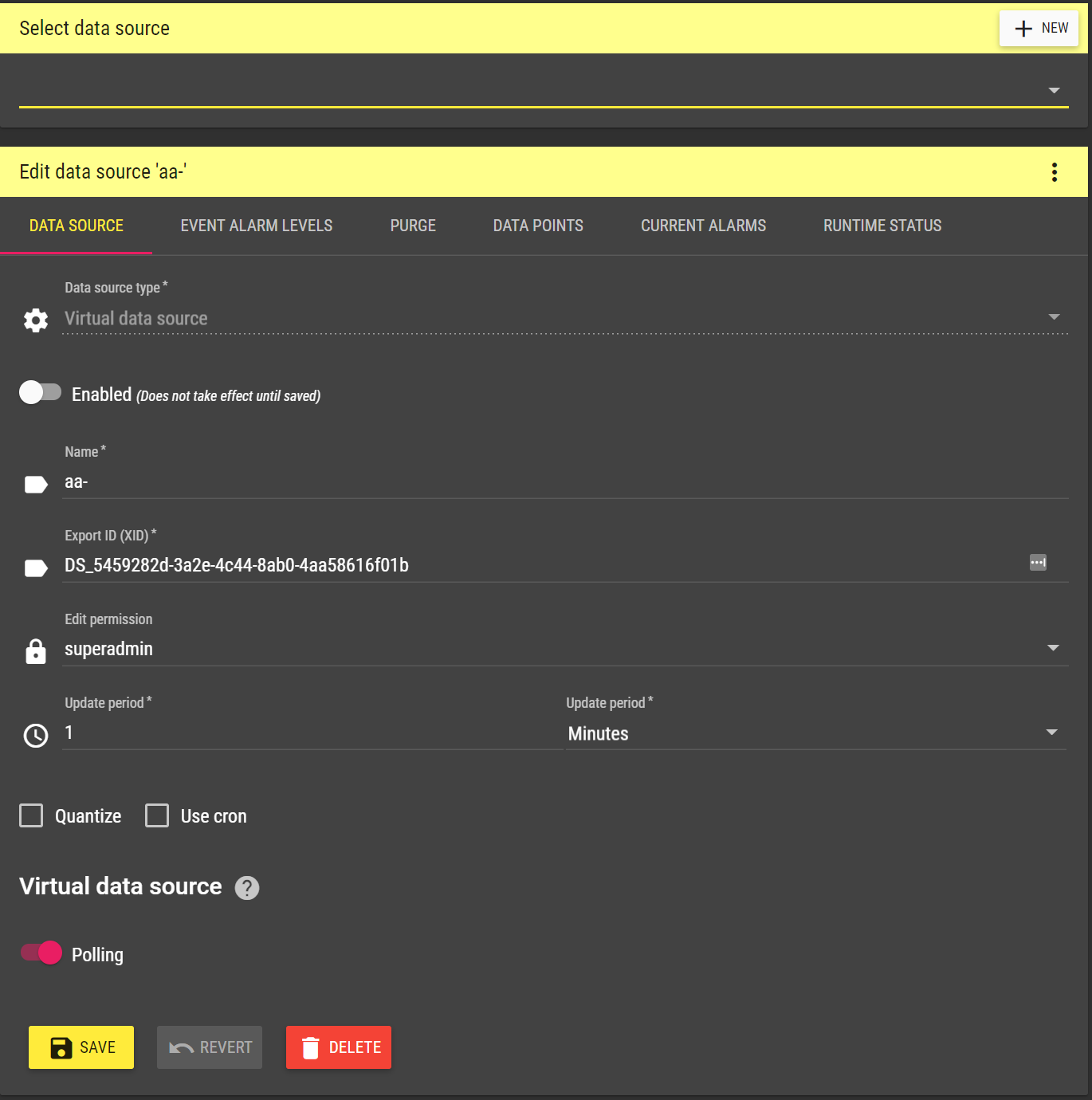Click the tag icon next to the Name field
This screenshot has width=1092, height=1100.
35,484
